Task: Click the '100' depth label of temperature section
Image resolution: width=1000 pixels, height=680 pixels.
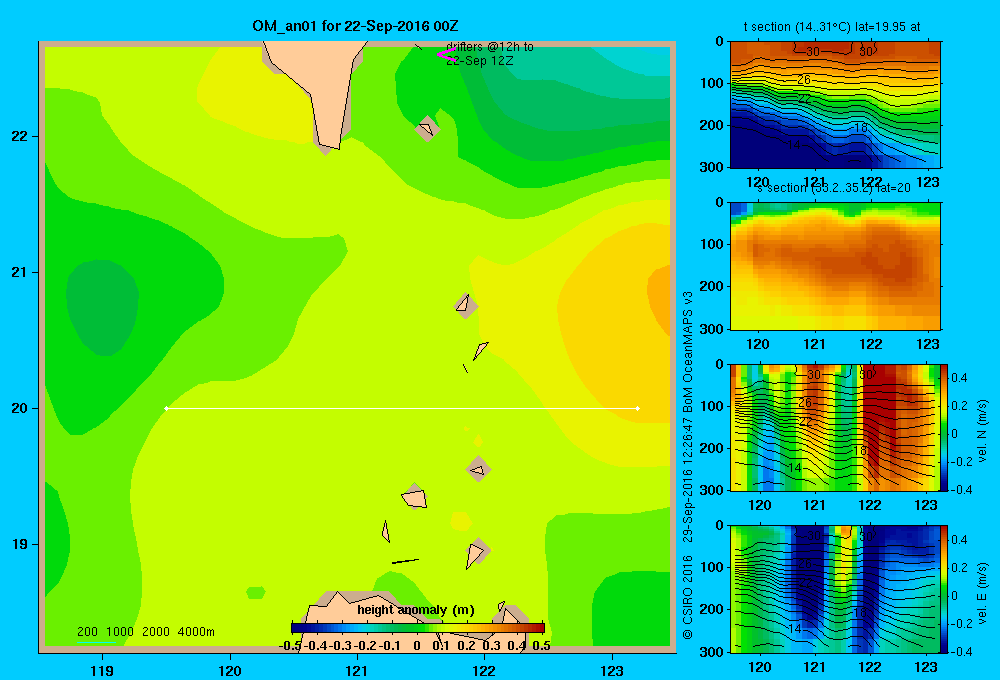Action: point(711,83)
